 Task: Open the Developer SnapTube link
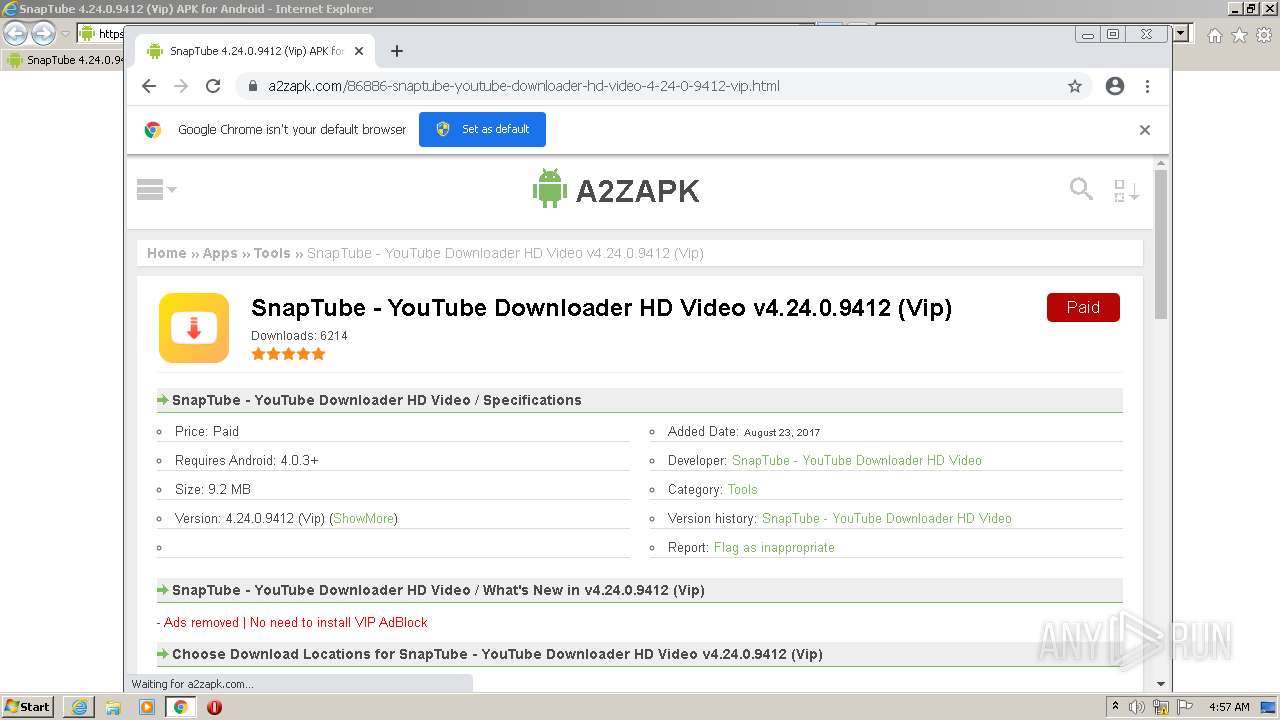pos(857,460)
